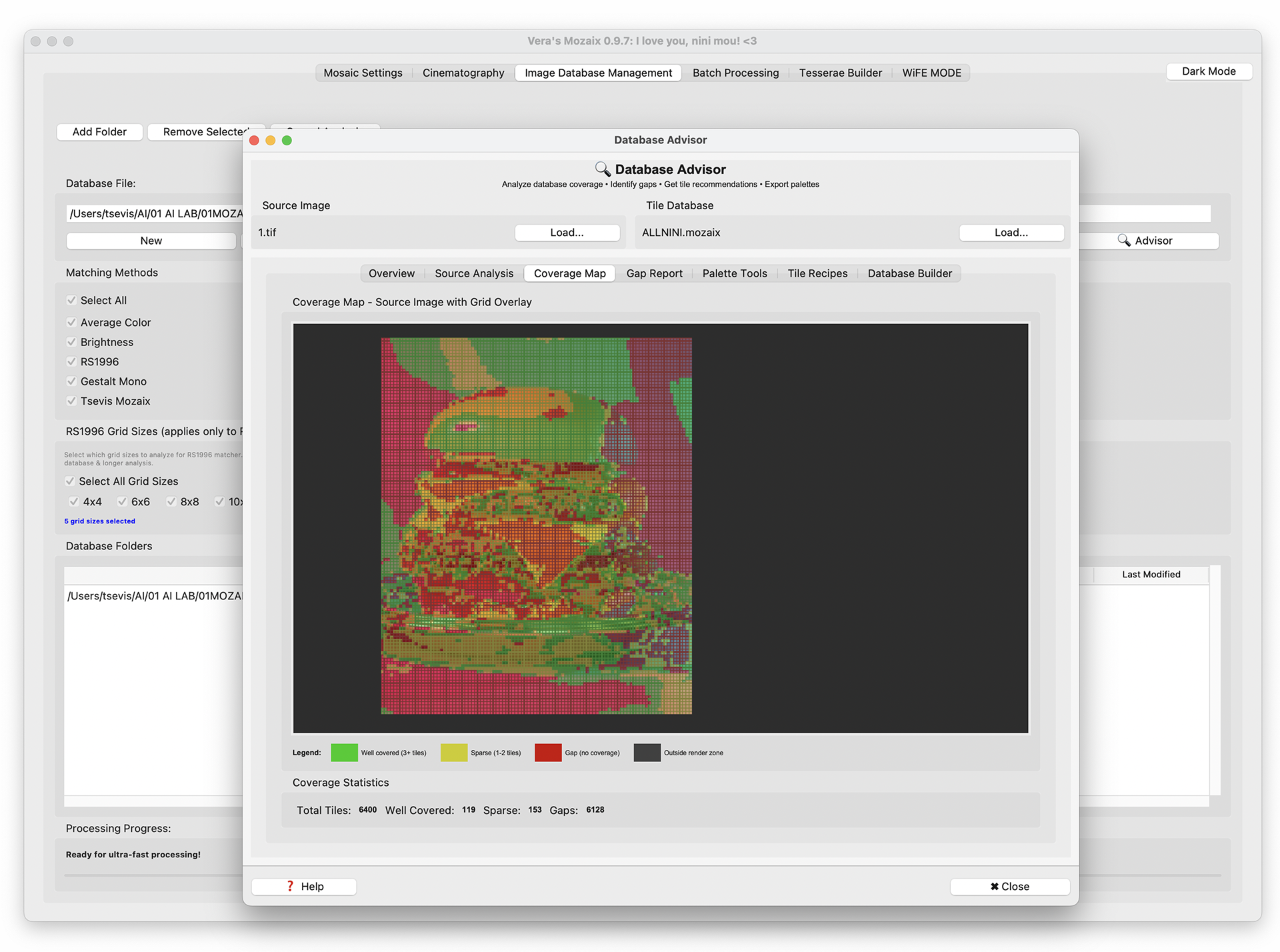Click the green Well covered legend swatch

click(x=344, y=753)
